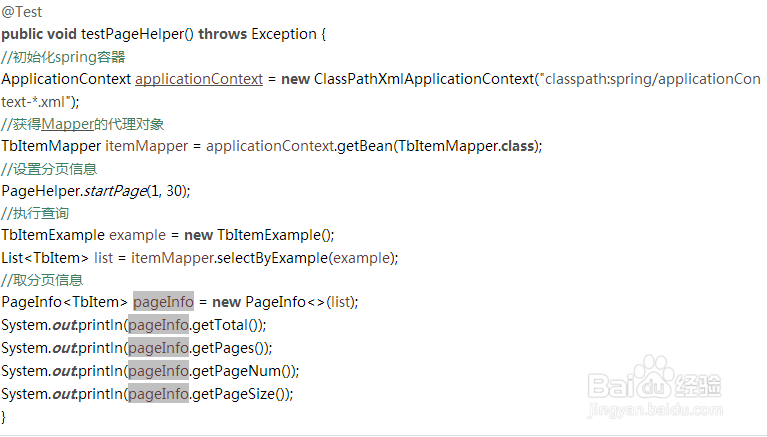The width and height of the screenshot is (767, 437).
Task: Click the underlined applicationContext variable
Action: (x=199, y=79)
